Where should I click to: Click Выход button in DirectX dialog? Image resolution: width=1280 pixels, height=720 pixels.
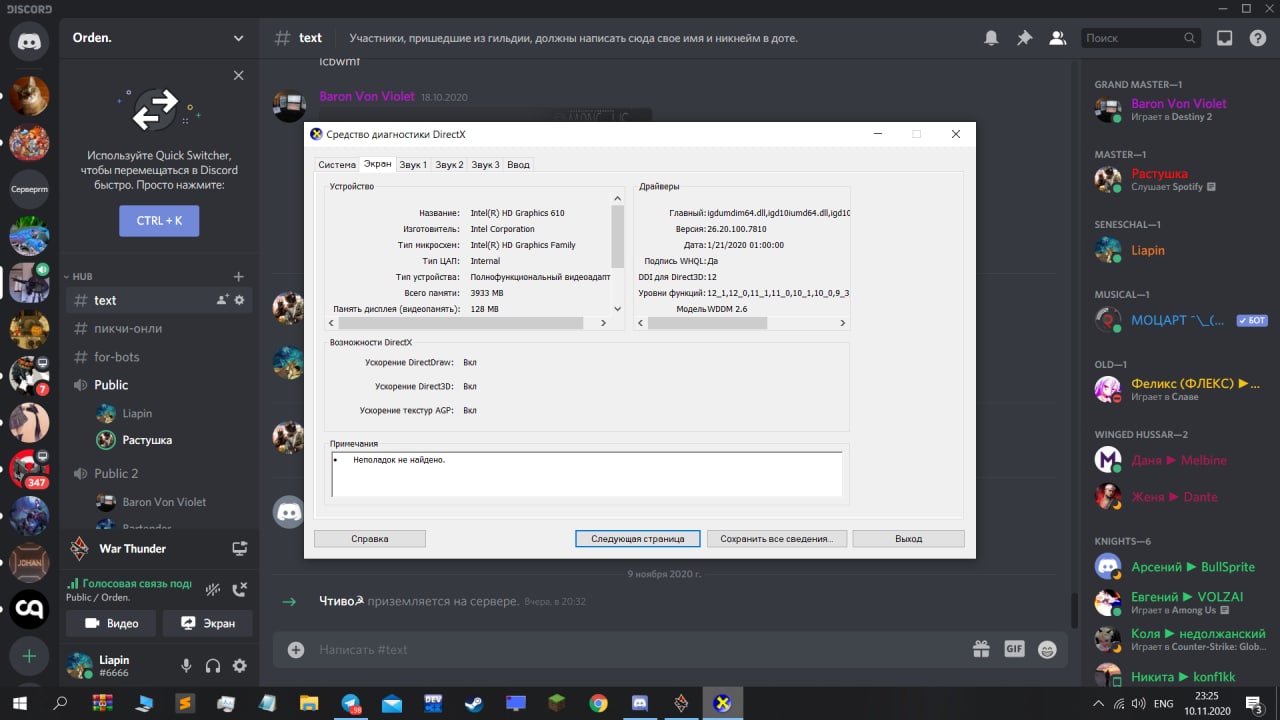[909, 538]
